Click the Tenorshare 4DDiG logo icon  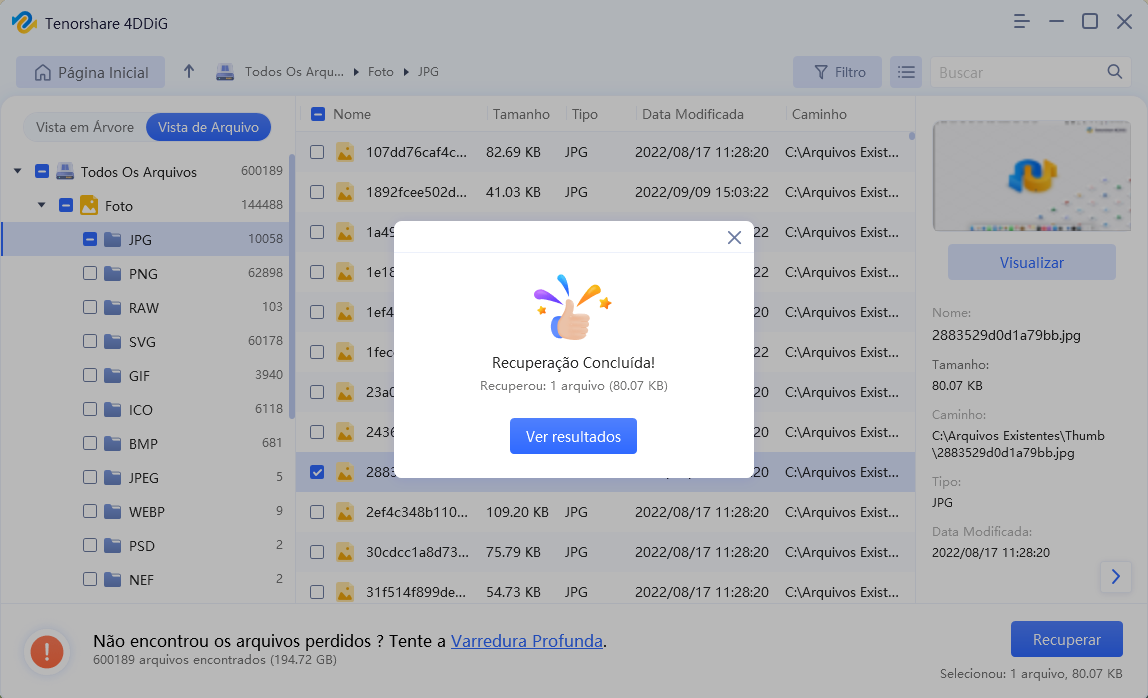point(24,23)
